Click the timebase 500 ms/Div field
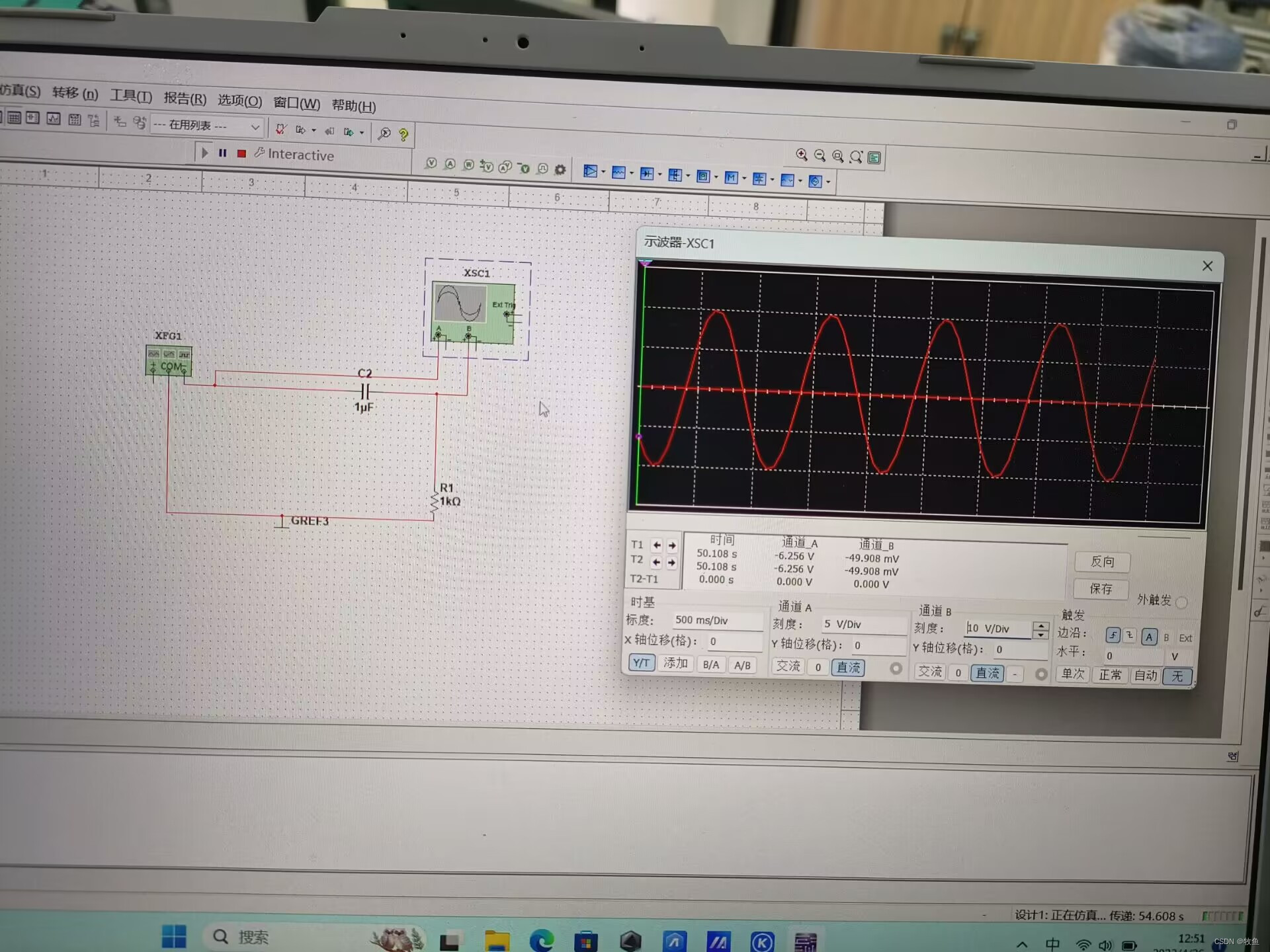This screenshot has width=1270, height=952. (717, 620)
